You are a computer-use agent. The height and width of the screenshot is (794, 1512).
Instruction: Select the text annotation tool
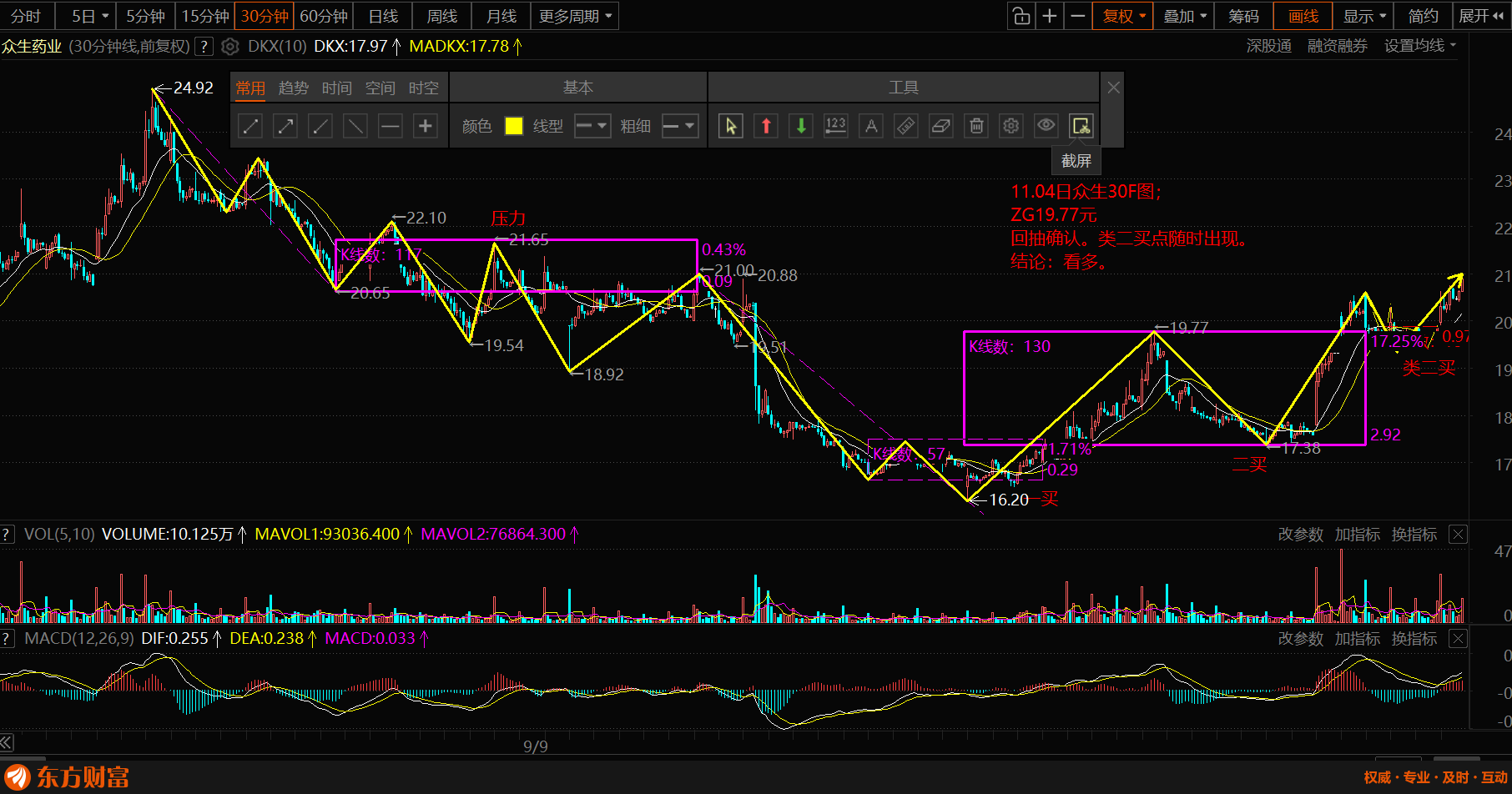pyautogui.click(x=871, y=126)
